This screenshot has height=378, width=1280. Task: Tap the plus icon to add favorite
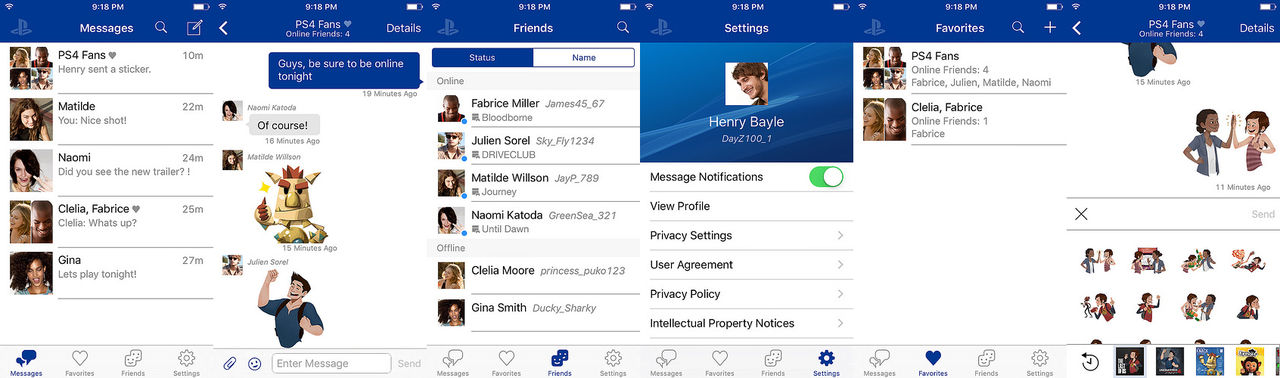(1050, 28)
